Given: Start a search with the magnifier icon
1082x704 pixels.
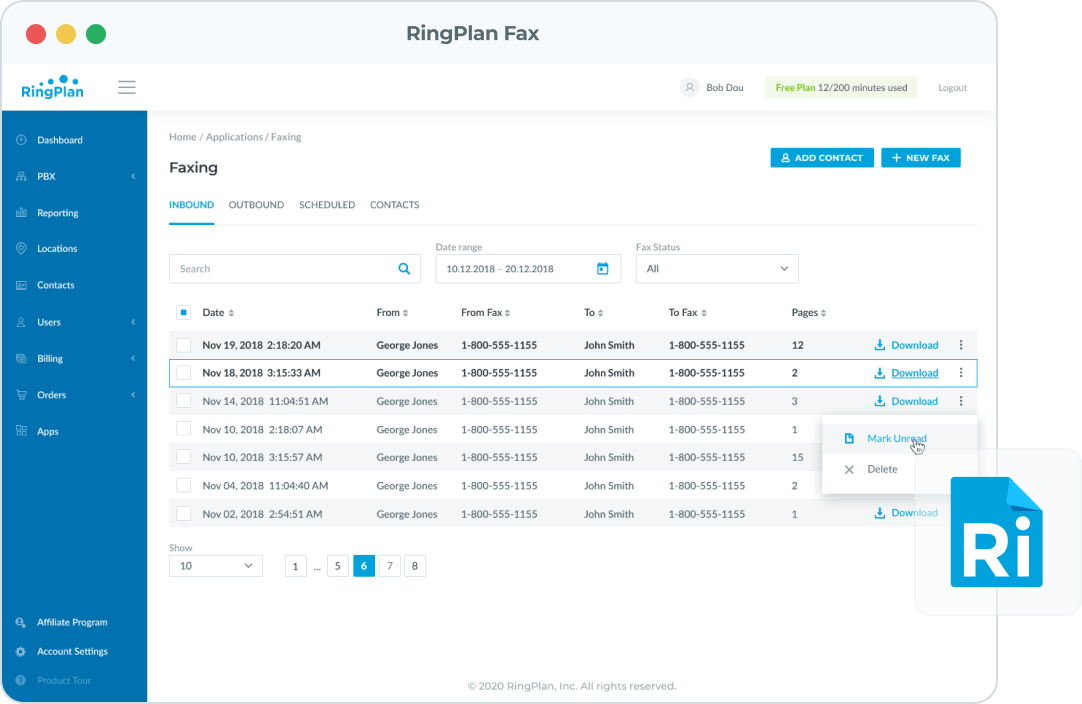Looking at the screenshot, I should [x=404, y=268].
